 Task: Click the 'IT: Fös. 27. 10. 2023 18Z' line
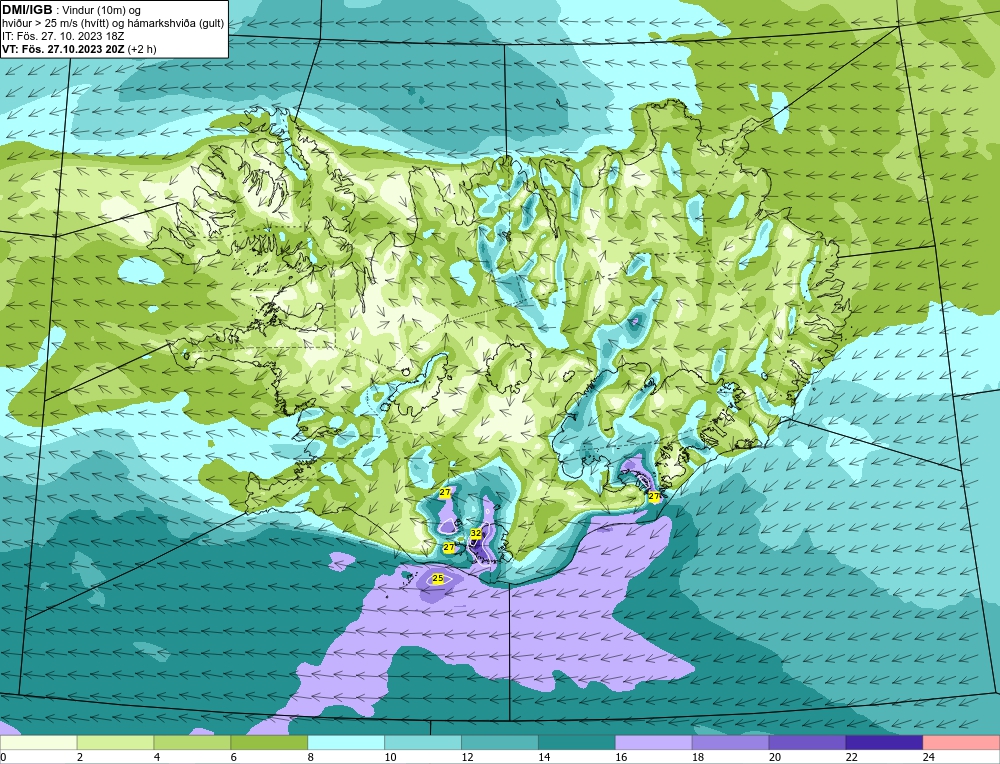point(63,36)
